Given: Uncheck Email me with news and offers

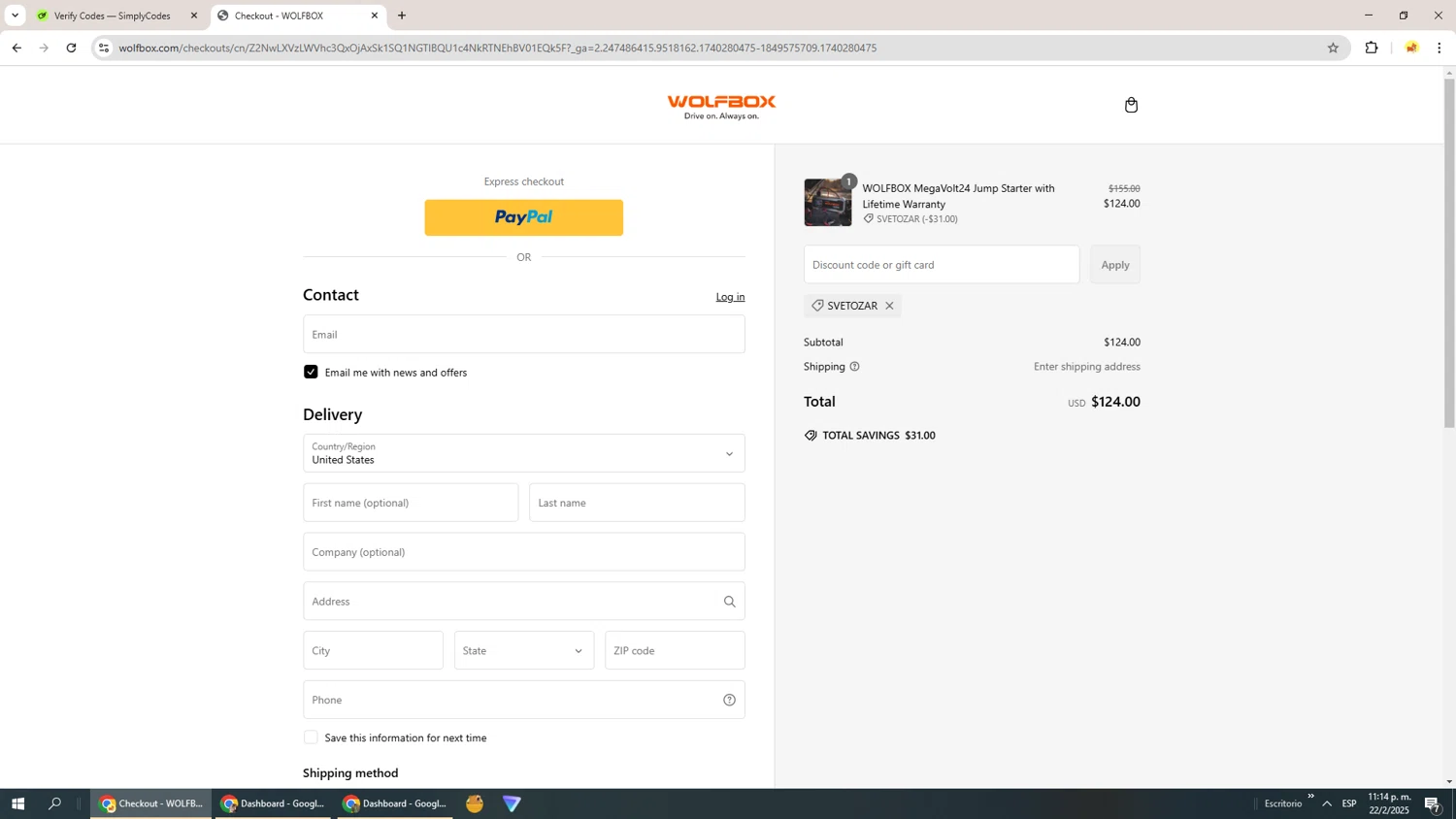Looking at the screenshot, I should pyautogui.click(x=311, y=372).
